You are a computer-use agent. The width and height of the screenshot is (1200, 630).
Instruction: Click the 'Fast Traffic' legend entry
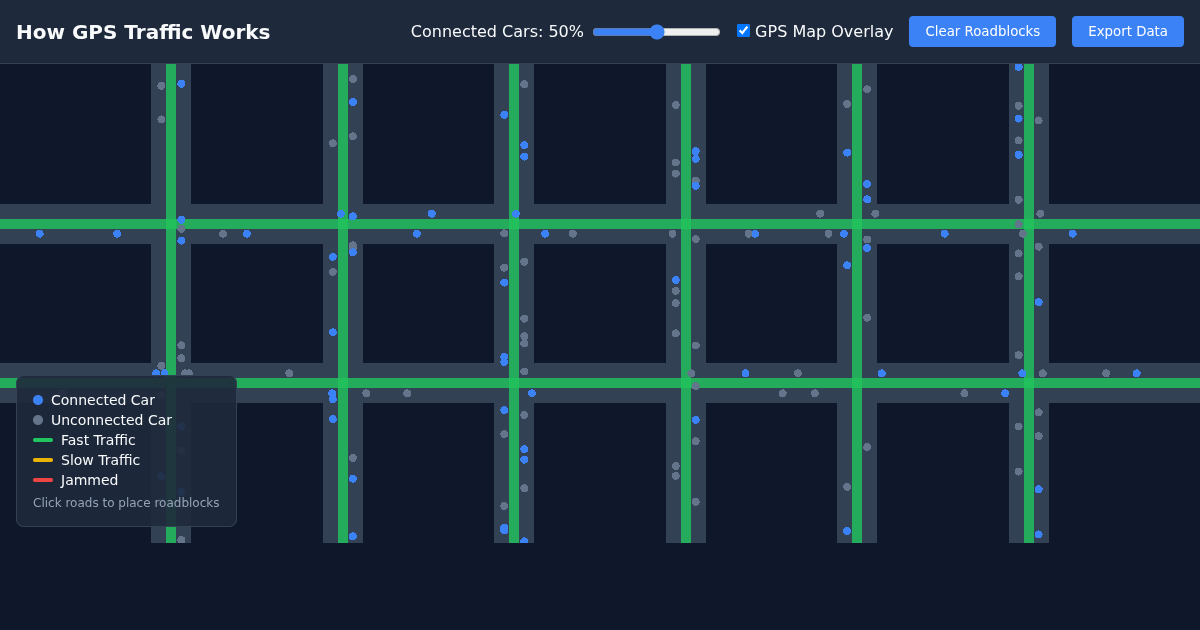[84, 440]
